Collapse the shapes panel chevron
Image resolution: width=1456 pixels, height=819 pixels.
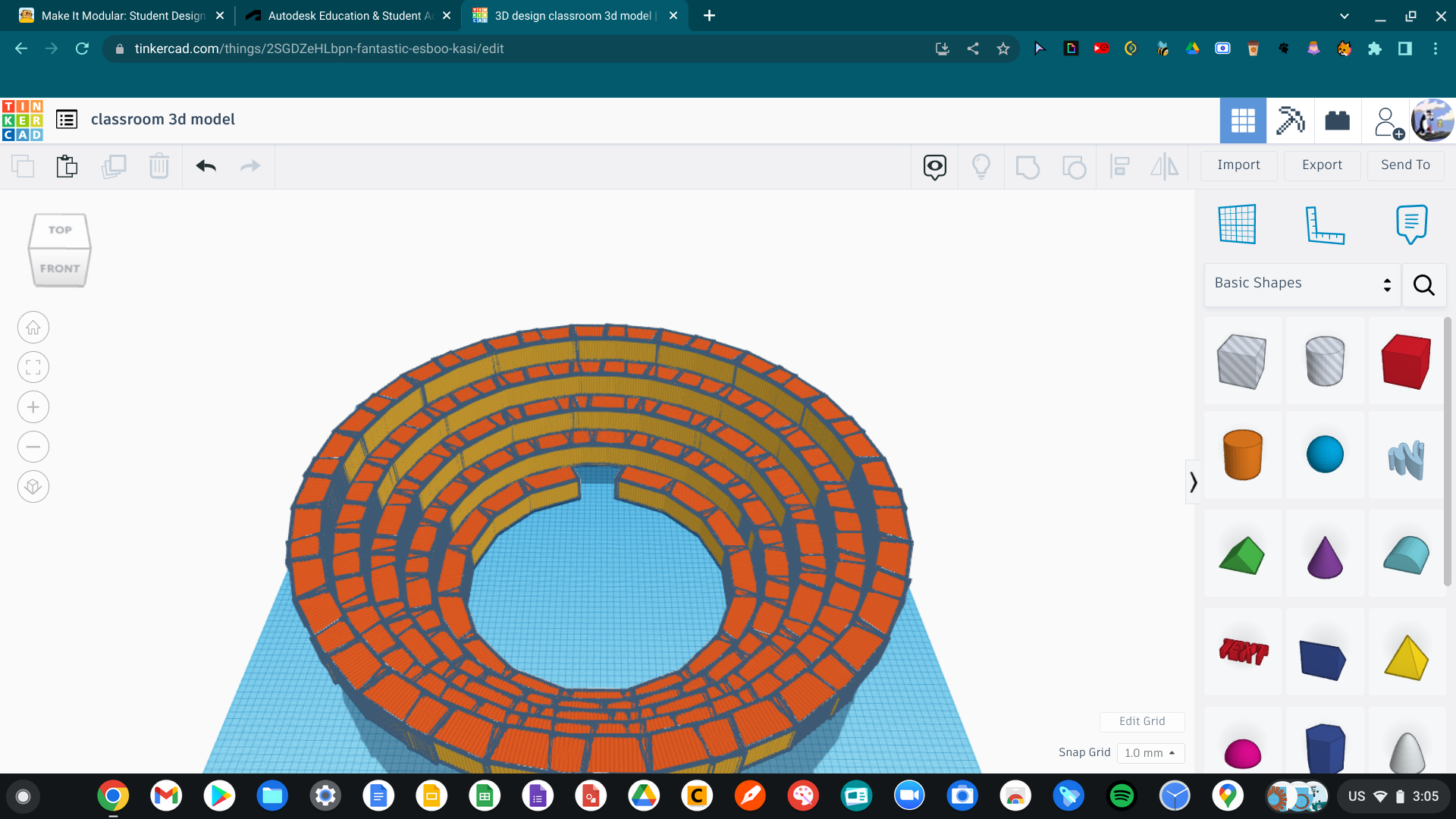[x=1193, y=482]
